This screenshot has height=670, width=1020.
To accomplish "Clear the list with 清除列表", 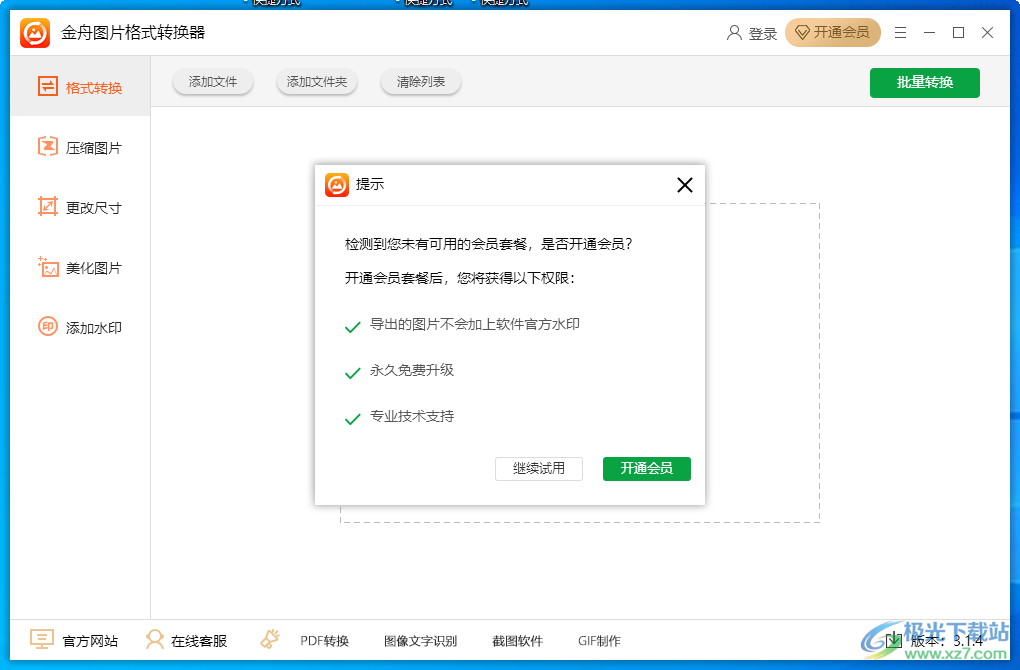I will point(420,82).
